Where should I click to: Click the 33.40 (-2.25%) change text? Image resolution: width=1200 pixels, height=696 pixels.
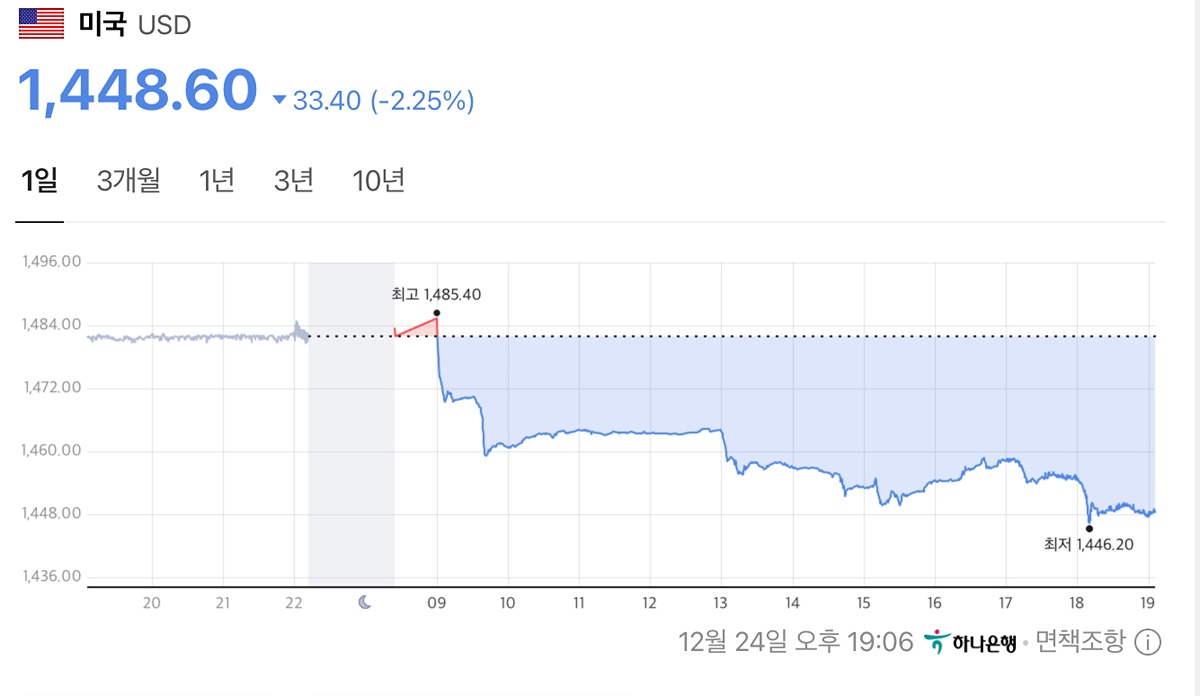[383, 101]
